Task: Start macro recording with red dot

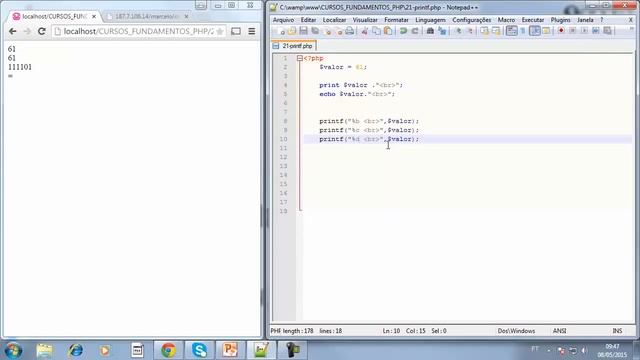Action: coord(561,31)
